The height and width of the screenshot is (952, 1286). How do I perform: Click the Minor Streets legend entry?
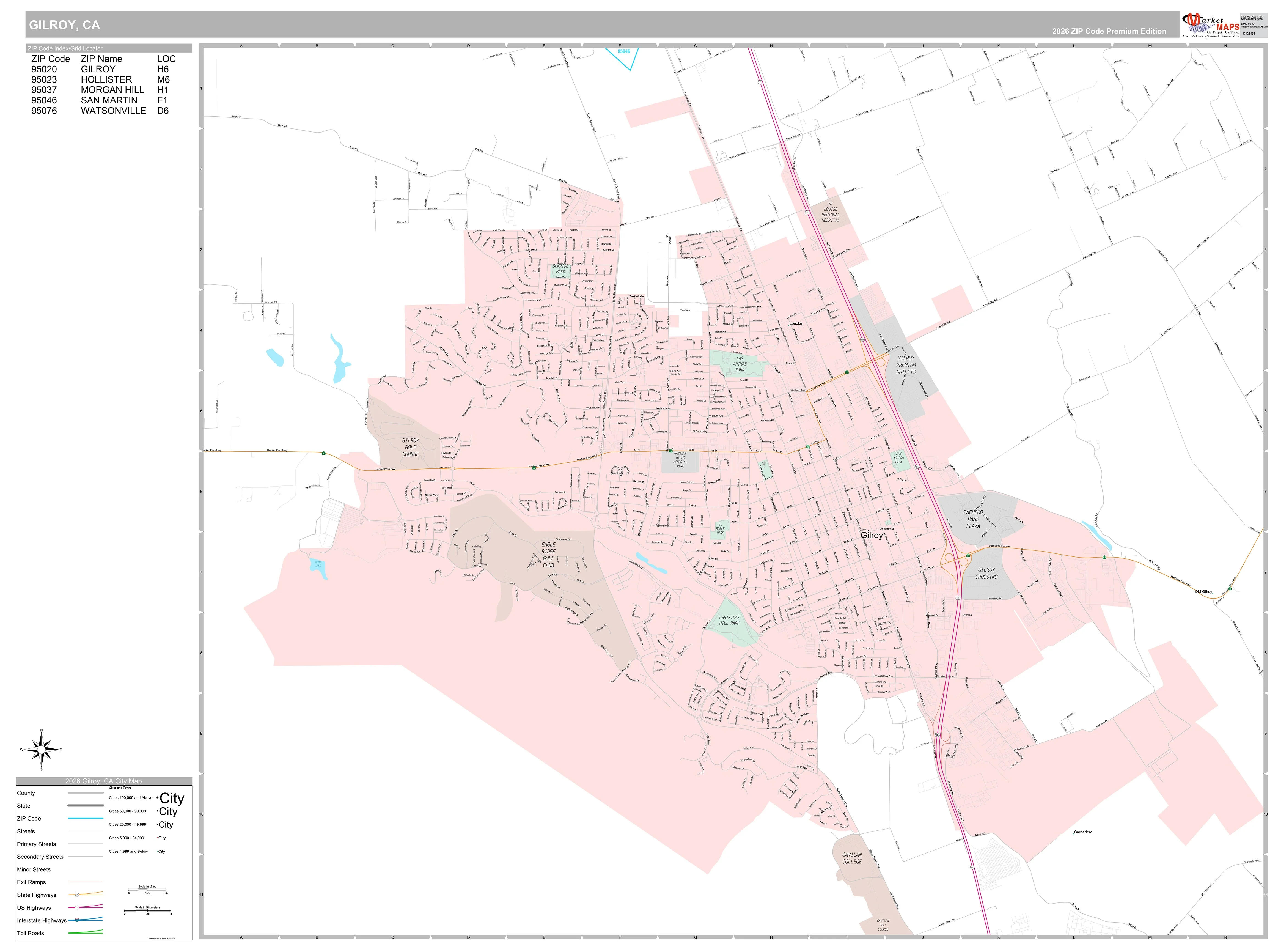point(34,869)
